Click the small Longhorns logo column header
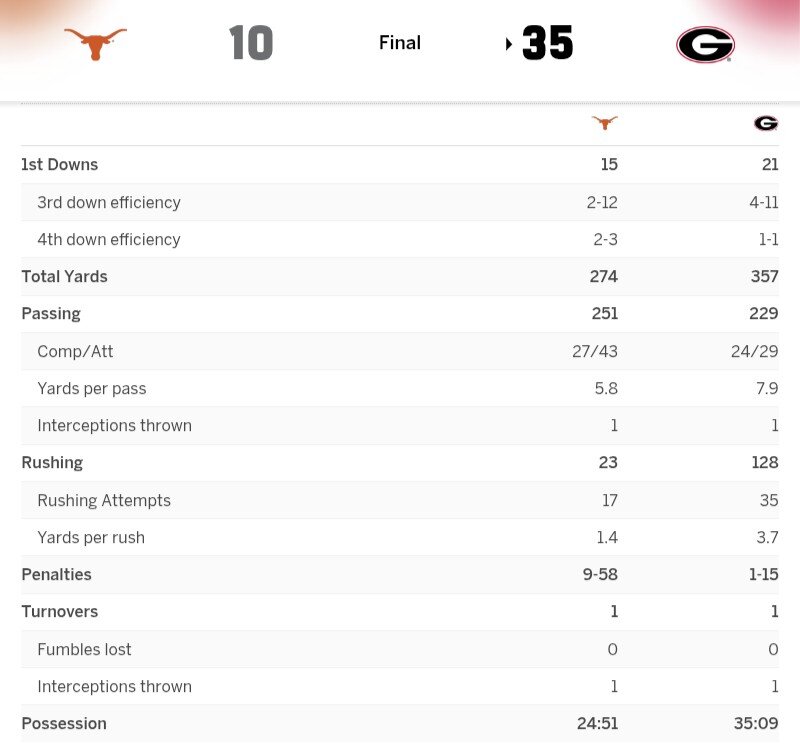800x749 pixels. pos(605,123)
